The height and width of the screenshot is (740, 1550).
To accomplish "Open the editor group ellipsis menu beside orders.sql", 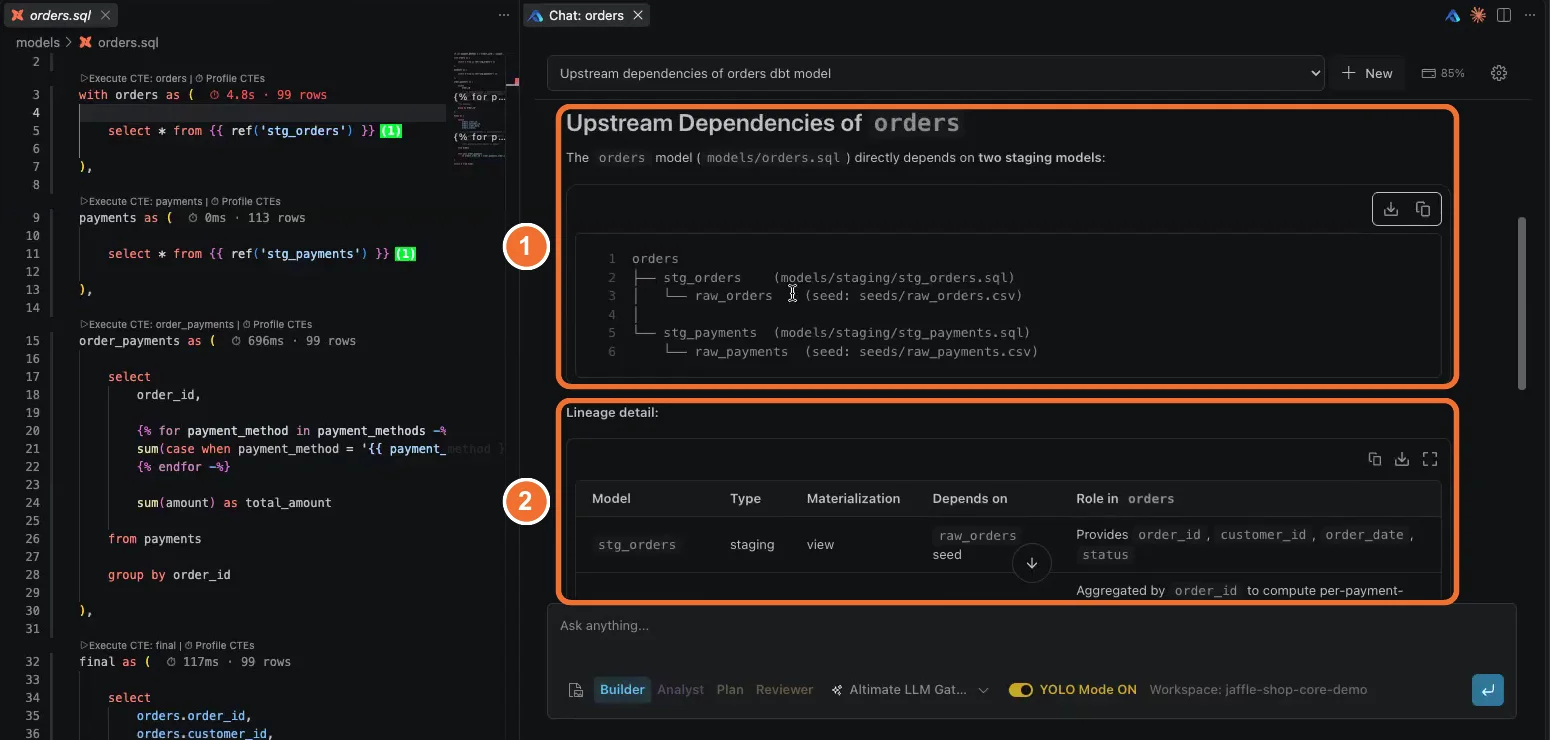I will tap(504, 15).
